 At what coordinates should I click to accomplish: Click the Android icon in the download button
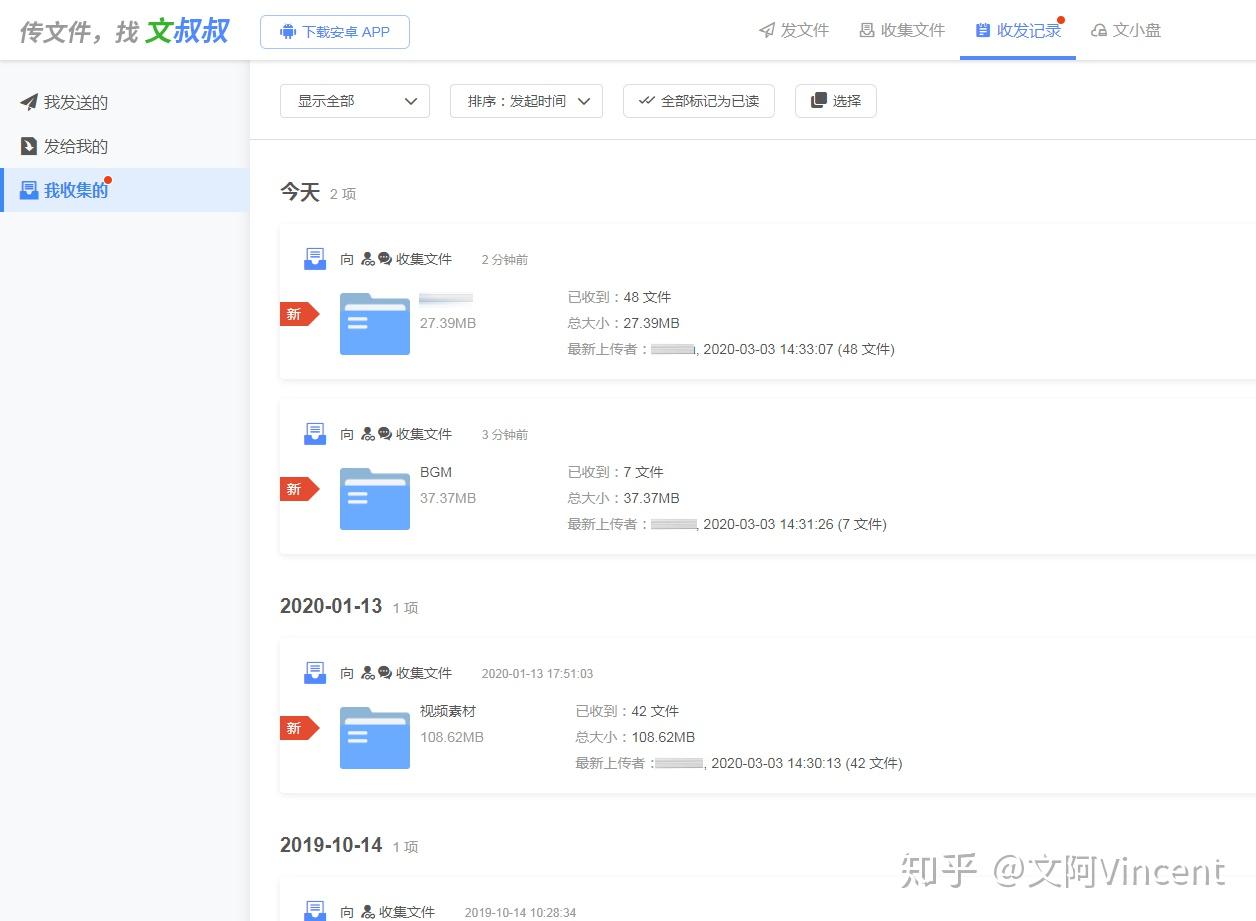coord(288,32)
